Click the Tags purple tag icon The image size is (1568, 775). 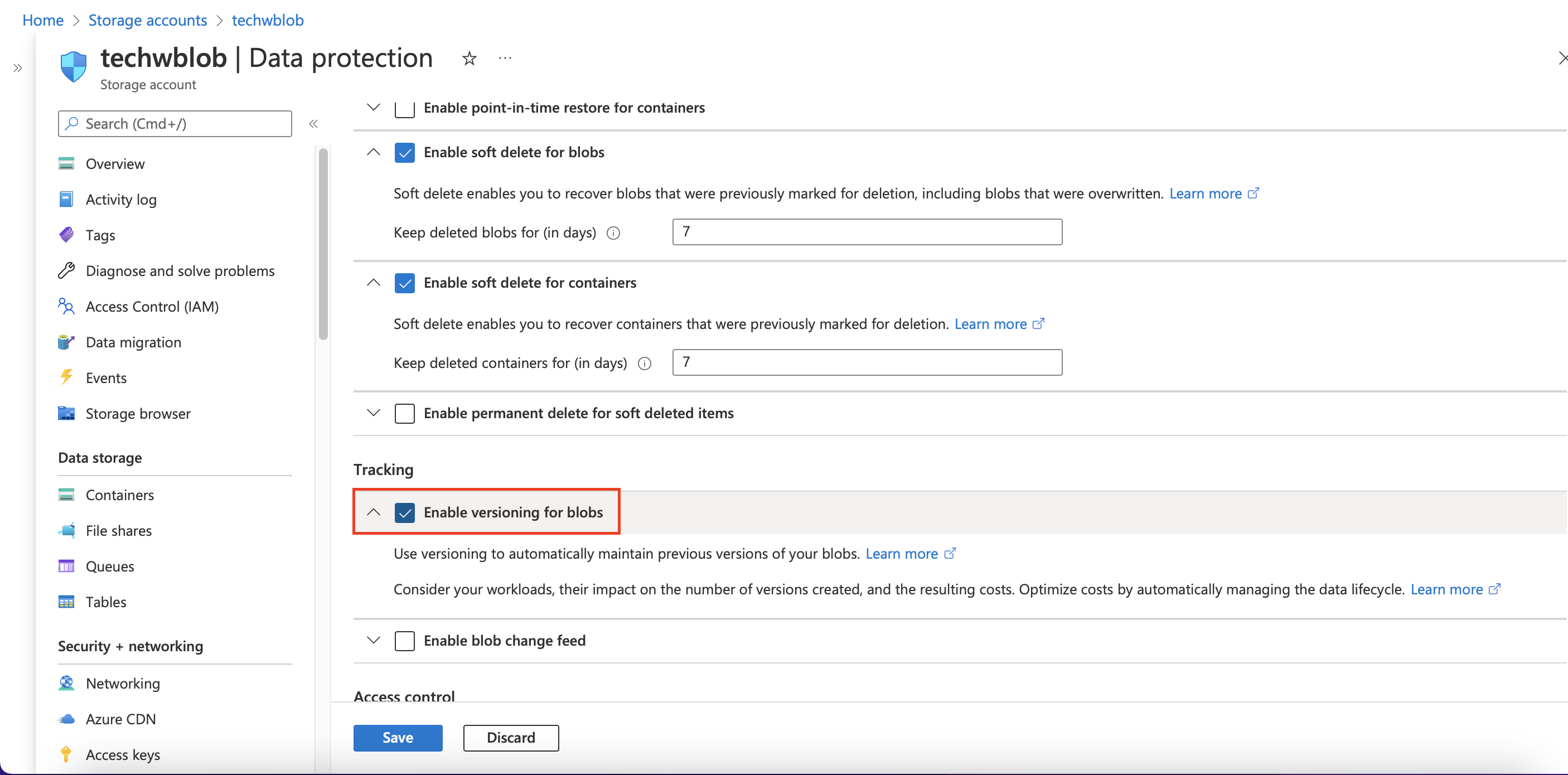click(66, 235)
